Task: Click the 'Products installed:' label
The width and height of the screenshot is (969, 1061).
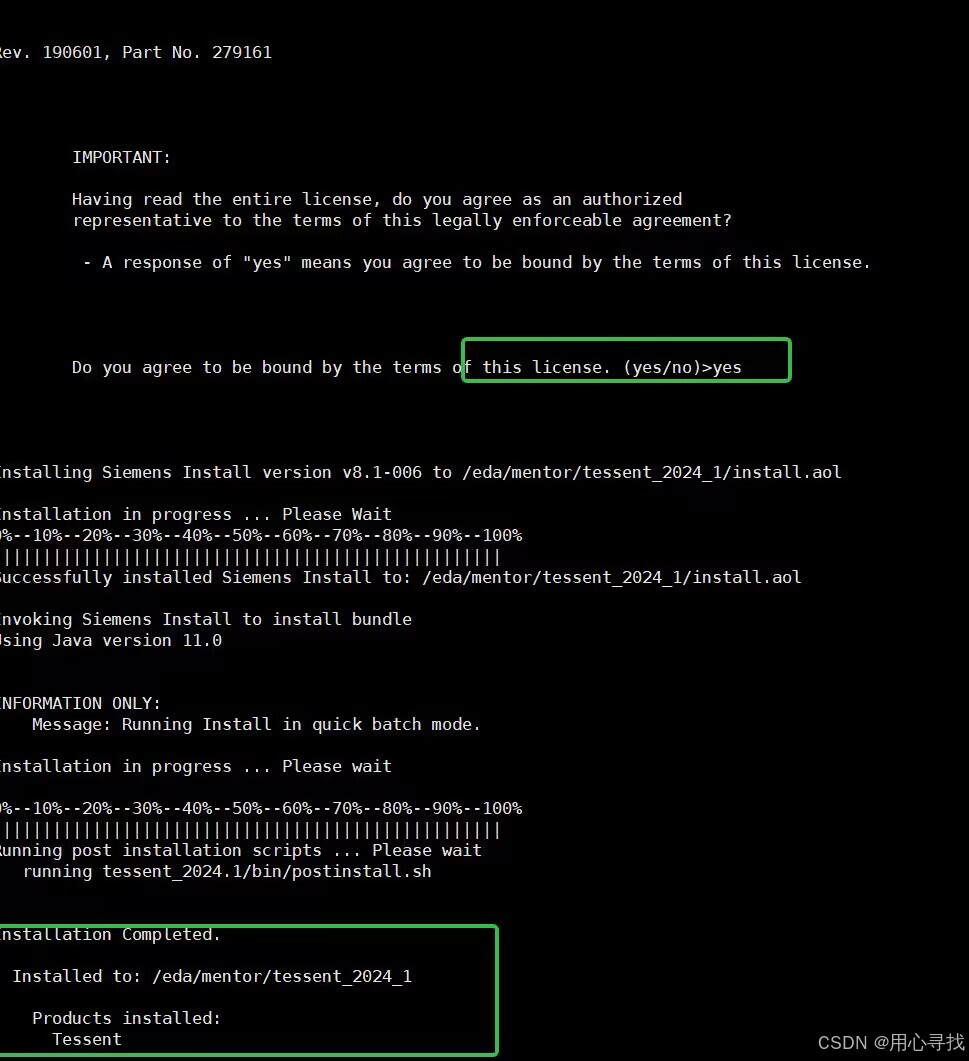Action: pos(127,1018)
